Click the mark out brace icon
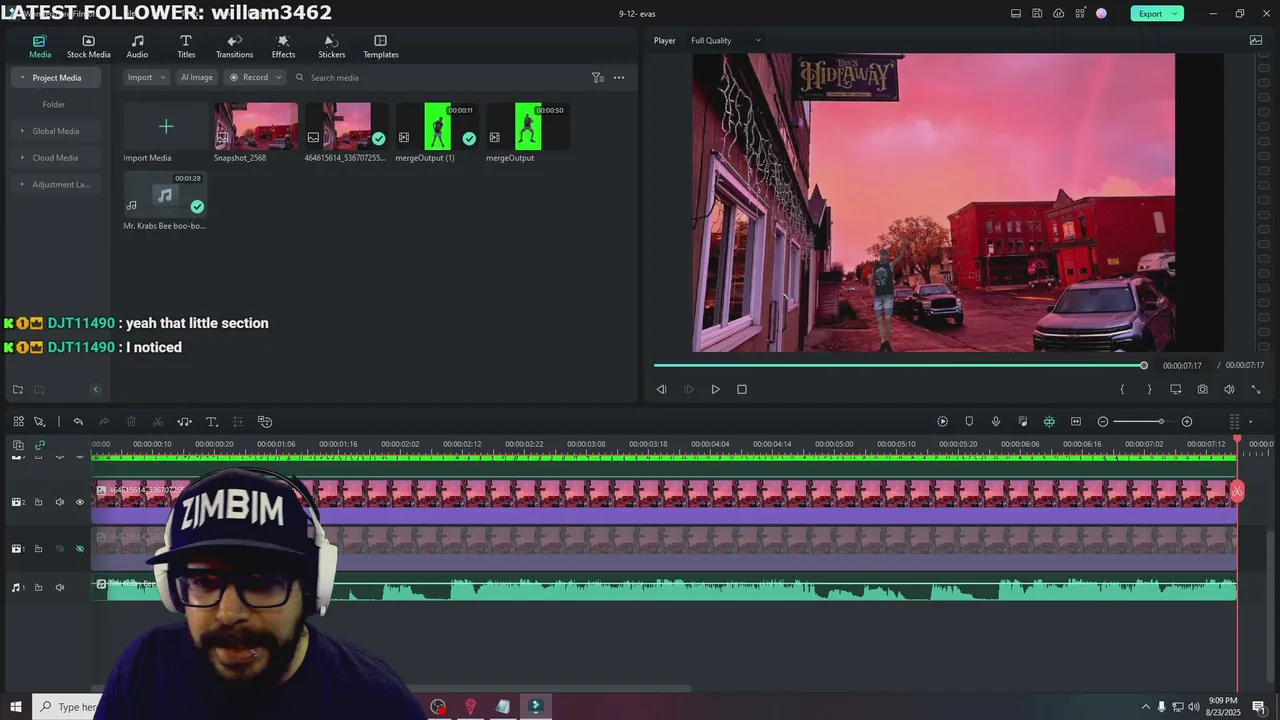Image resolution: width=1280 pixels, height=720 pixels. (1149, 389)
